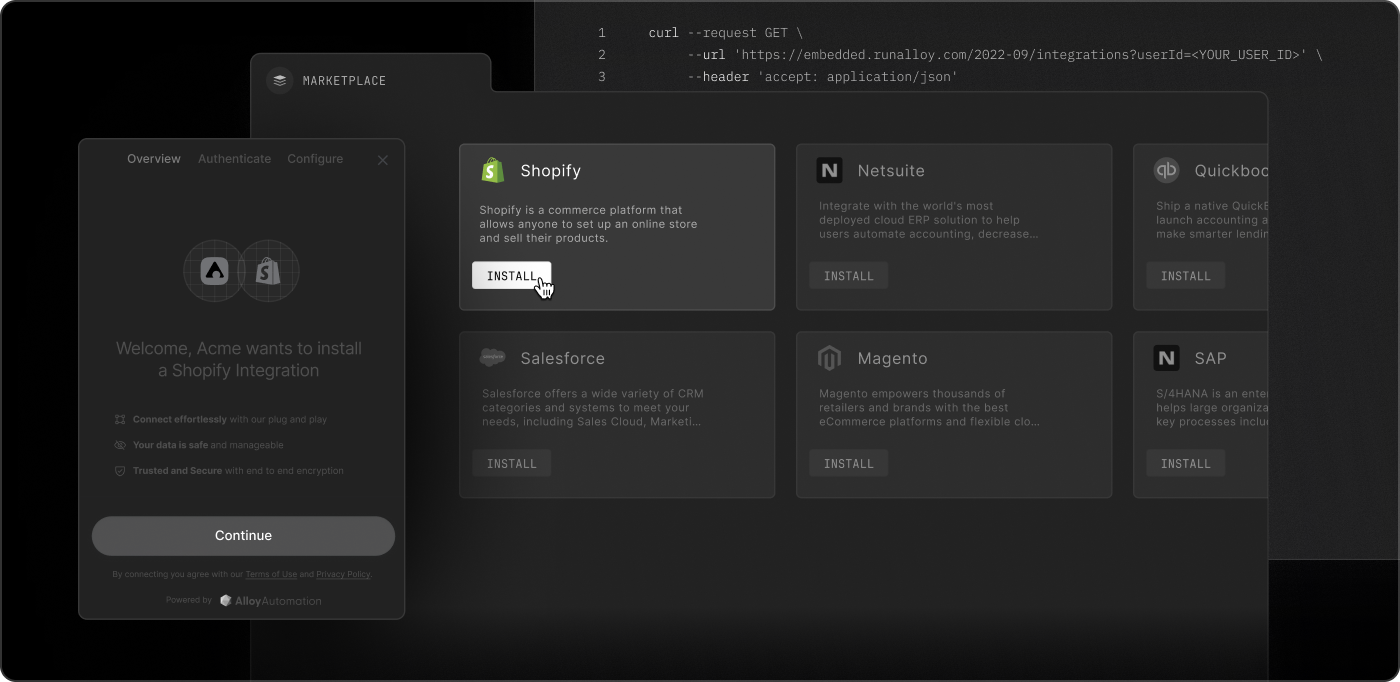Click the Acme app icon circle

click(214, 270)
